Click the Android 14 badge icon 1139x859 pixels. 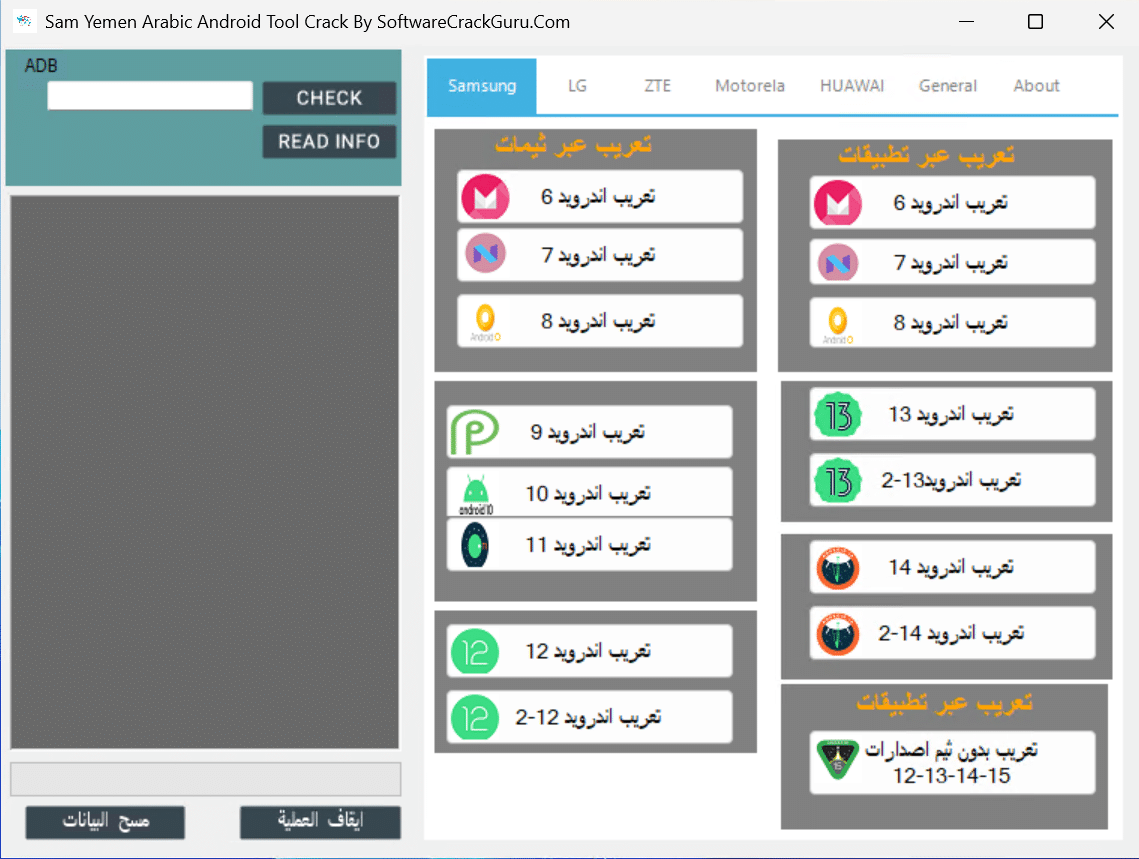(838, 568)
